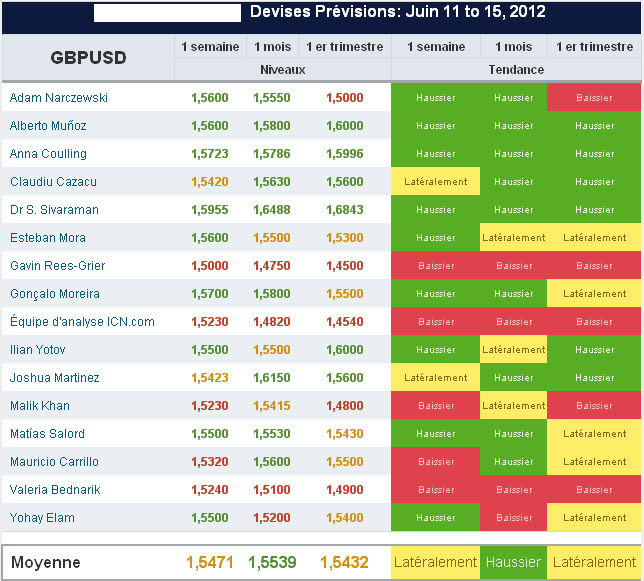This screenshot has height=581, width=644.
Task: Open Mauricio Carrillo analyst link
Action: [54, 462]
